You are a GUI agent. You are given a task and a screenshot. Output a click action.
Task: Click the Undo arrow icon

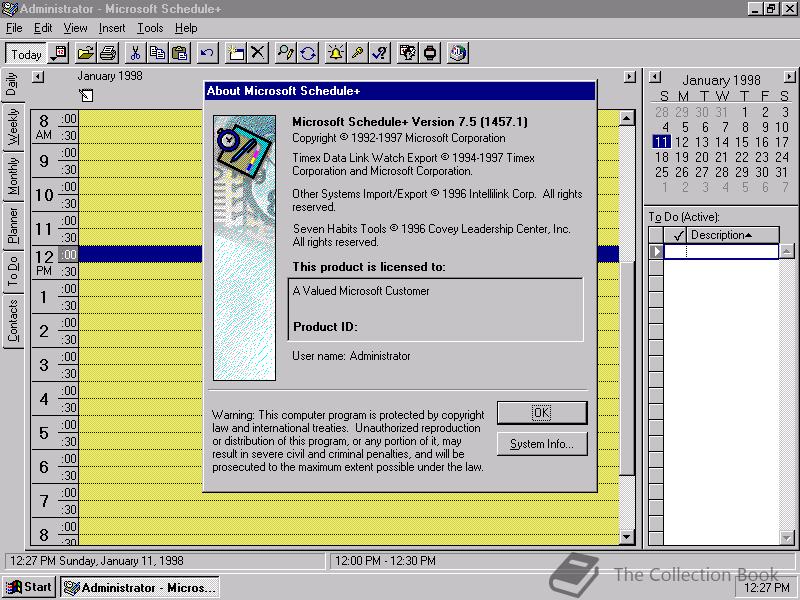point(207,54)
